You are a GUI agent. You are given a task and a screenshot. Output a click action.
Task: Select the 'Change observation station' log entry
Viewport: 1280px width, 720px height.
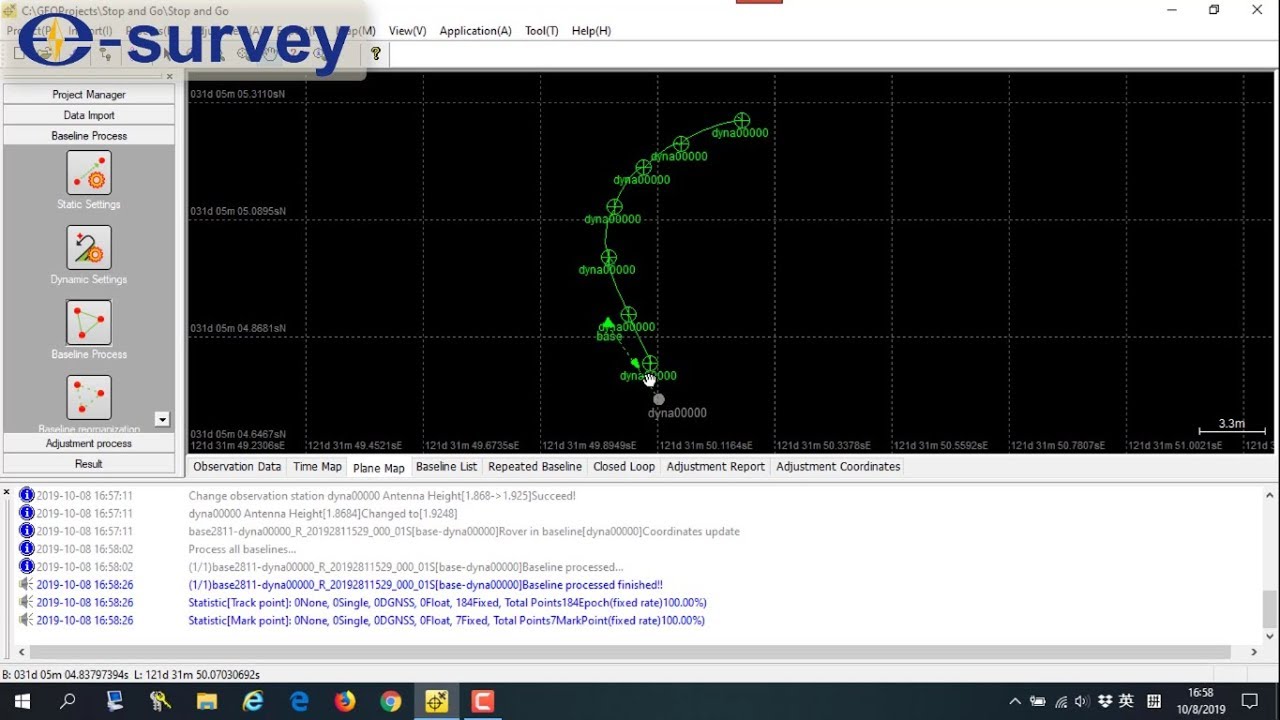tap(382, 495)
